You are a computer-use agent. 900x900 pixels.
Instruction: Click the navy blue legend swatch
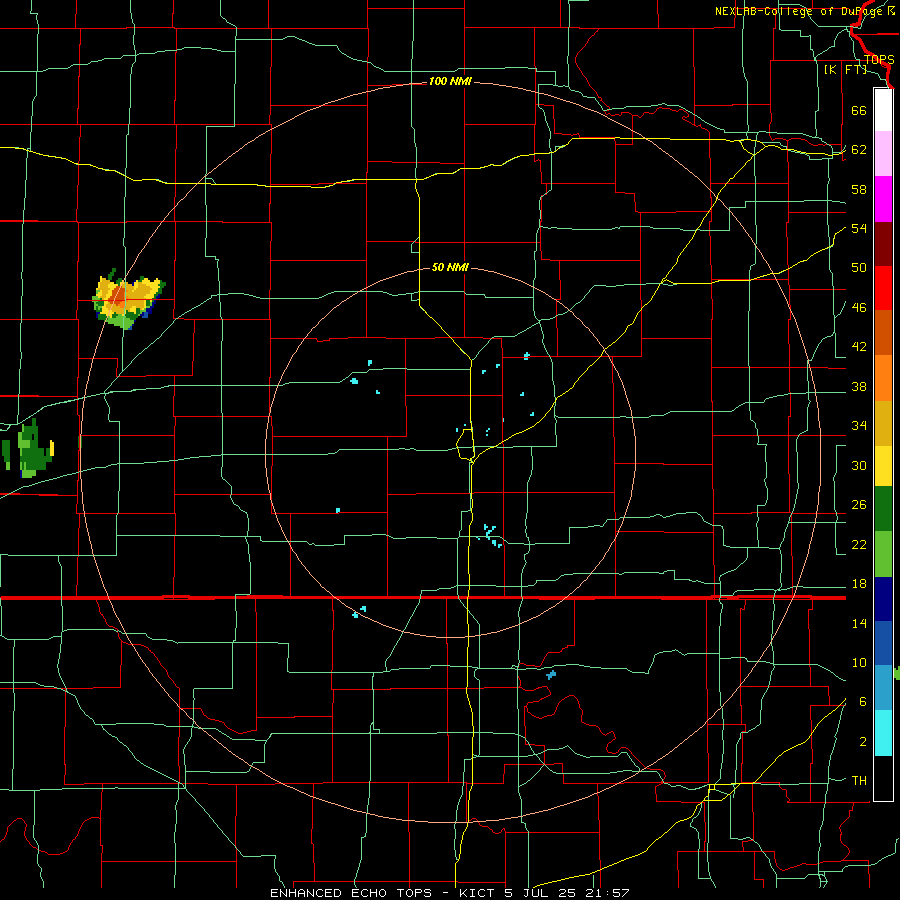coord(883,599)
